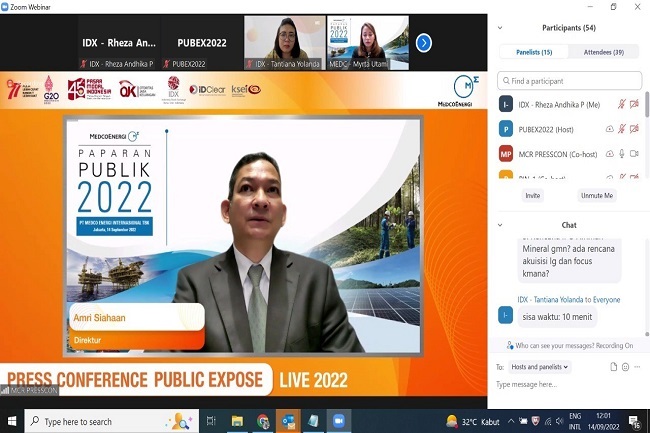Click muted mic icon for IDX - Rheza Andhika P

[x=621, y=104]
